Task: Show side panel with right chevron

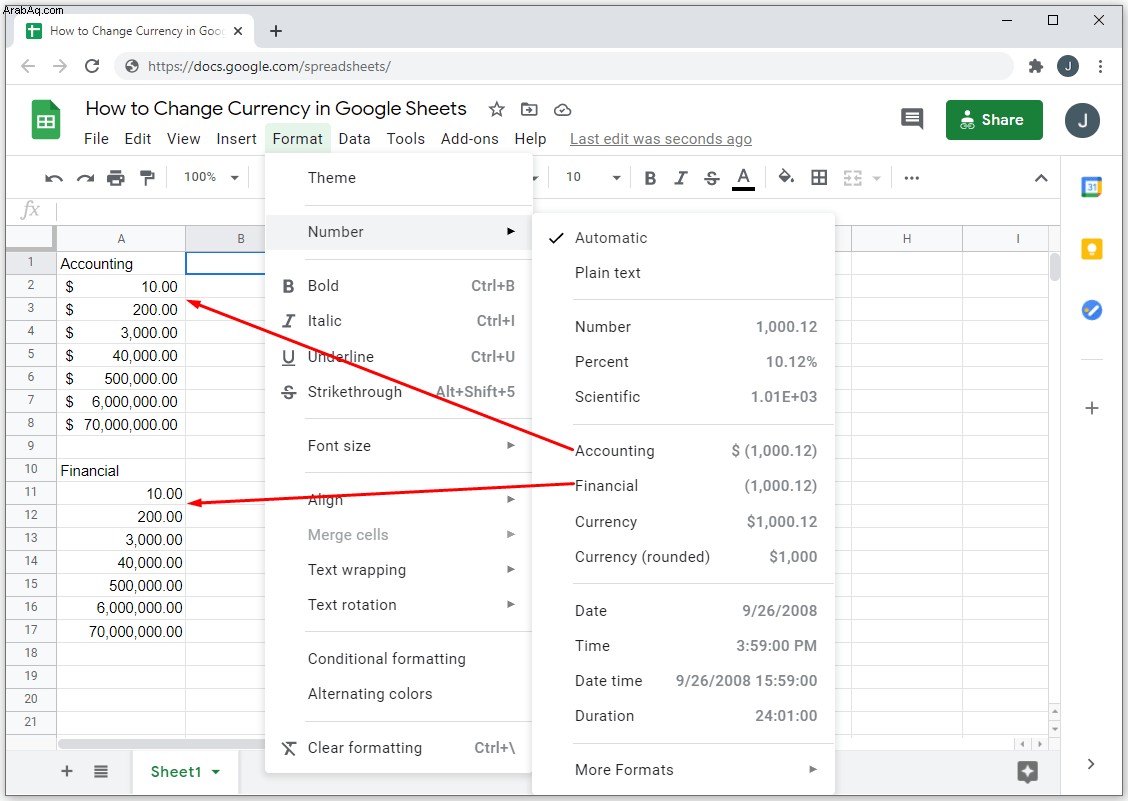Action: [1091, 764]
